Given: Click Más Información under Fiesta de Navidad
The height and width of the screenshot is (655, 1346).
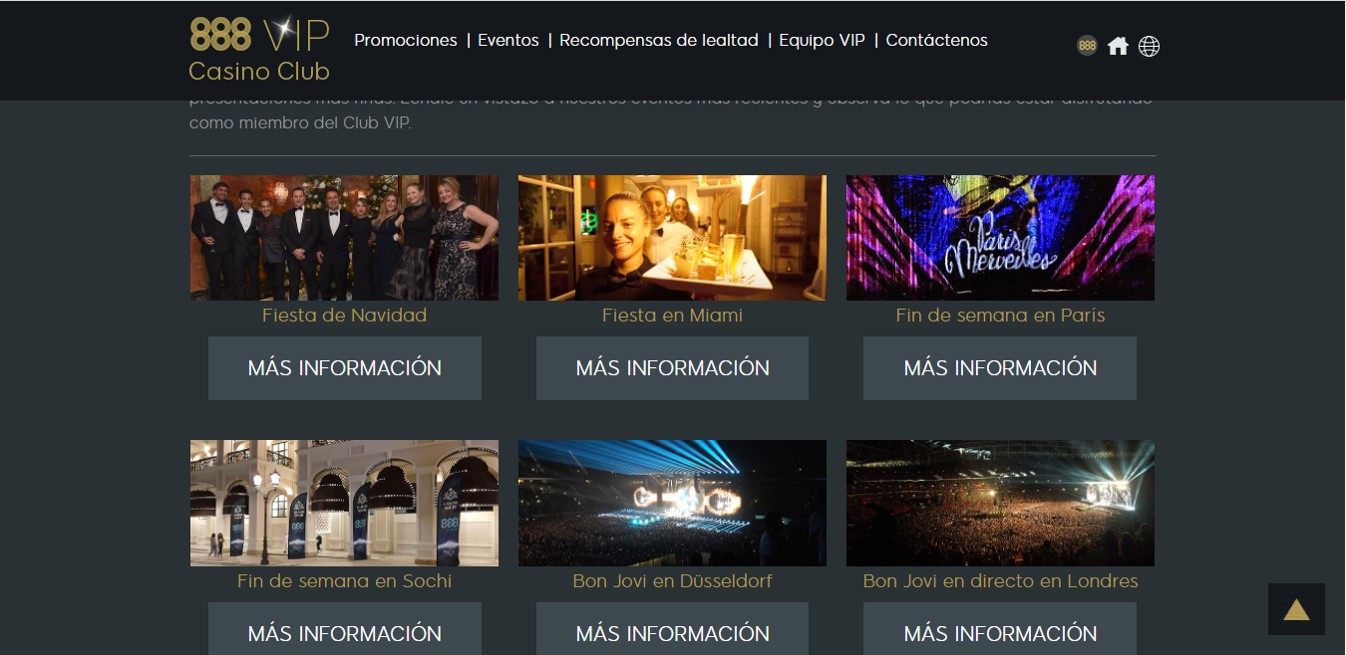Looking at the screenshot, I should click(x=344, y=368).
